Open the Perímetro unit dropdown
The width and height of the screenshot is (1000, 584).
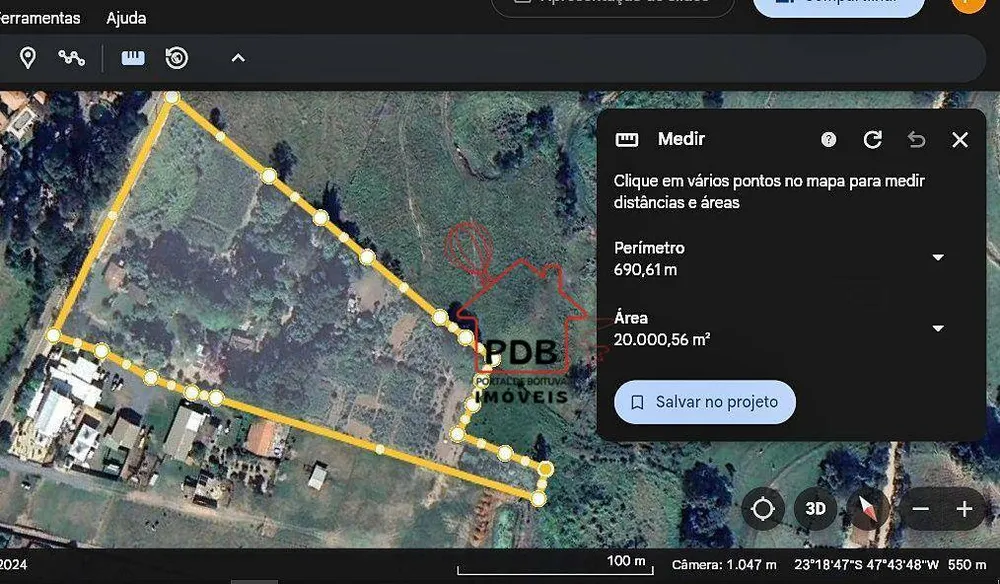coord(938,258)
